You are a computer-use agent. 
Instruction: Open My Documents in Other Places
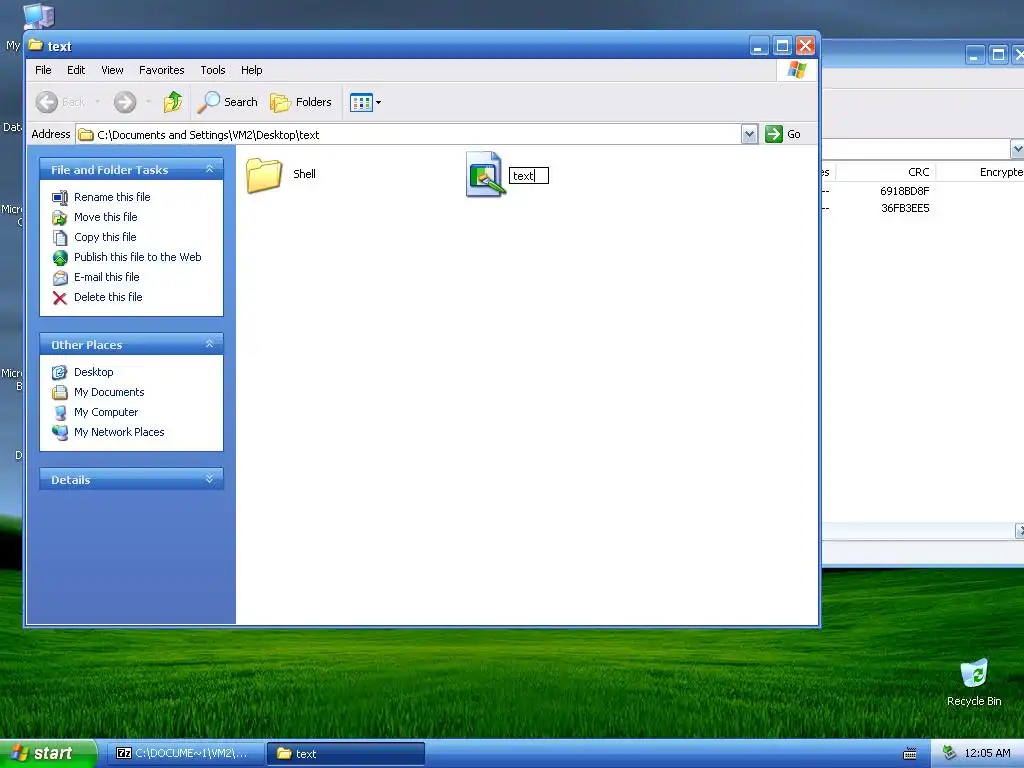[109, 392]
